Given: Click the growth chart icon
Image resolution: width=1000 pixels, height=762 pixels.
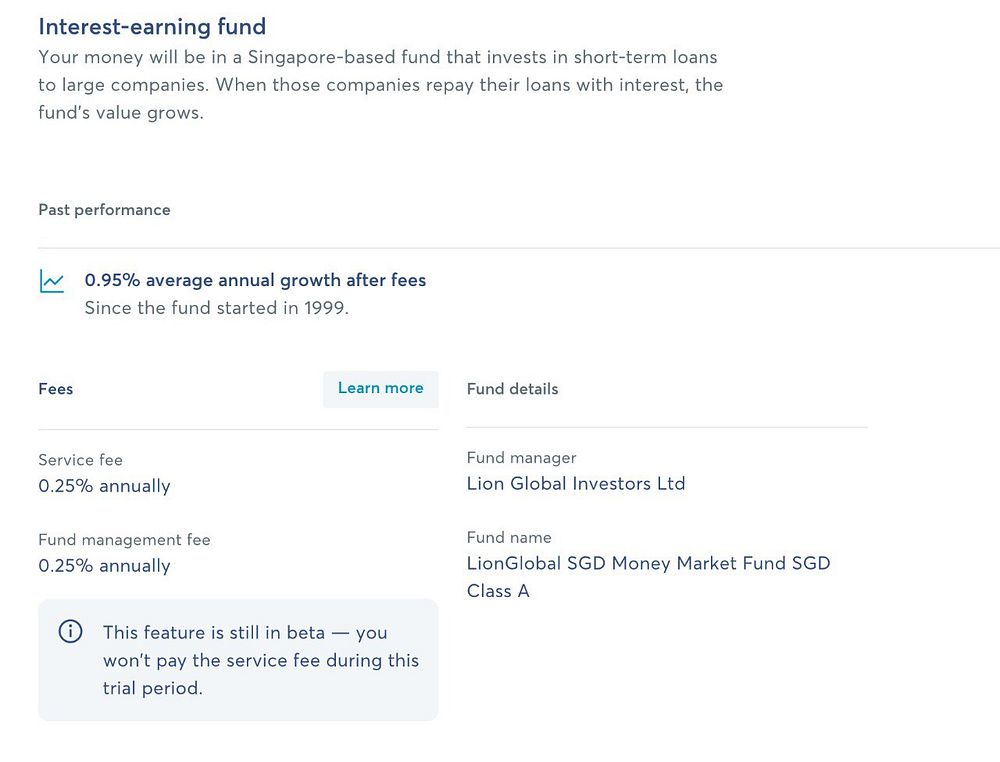Looking at the screenshot, I should (x=52, y=281).
